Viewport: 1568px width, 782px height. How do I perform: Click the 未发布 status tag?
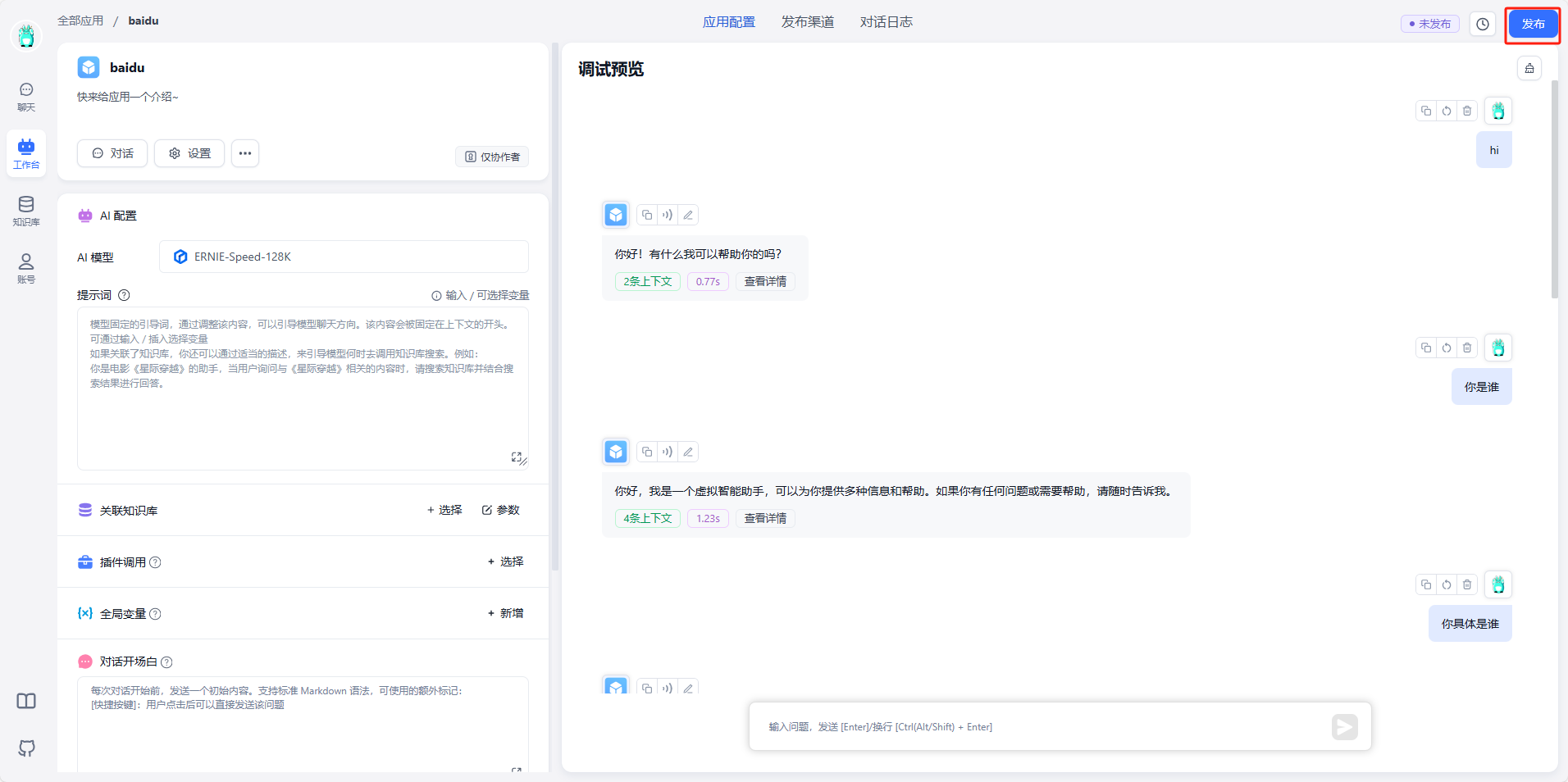(x=1430, y=24)
